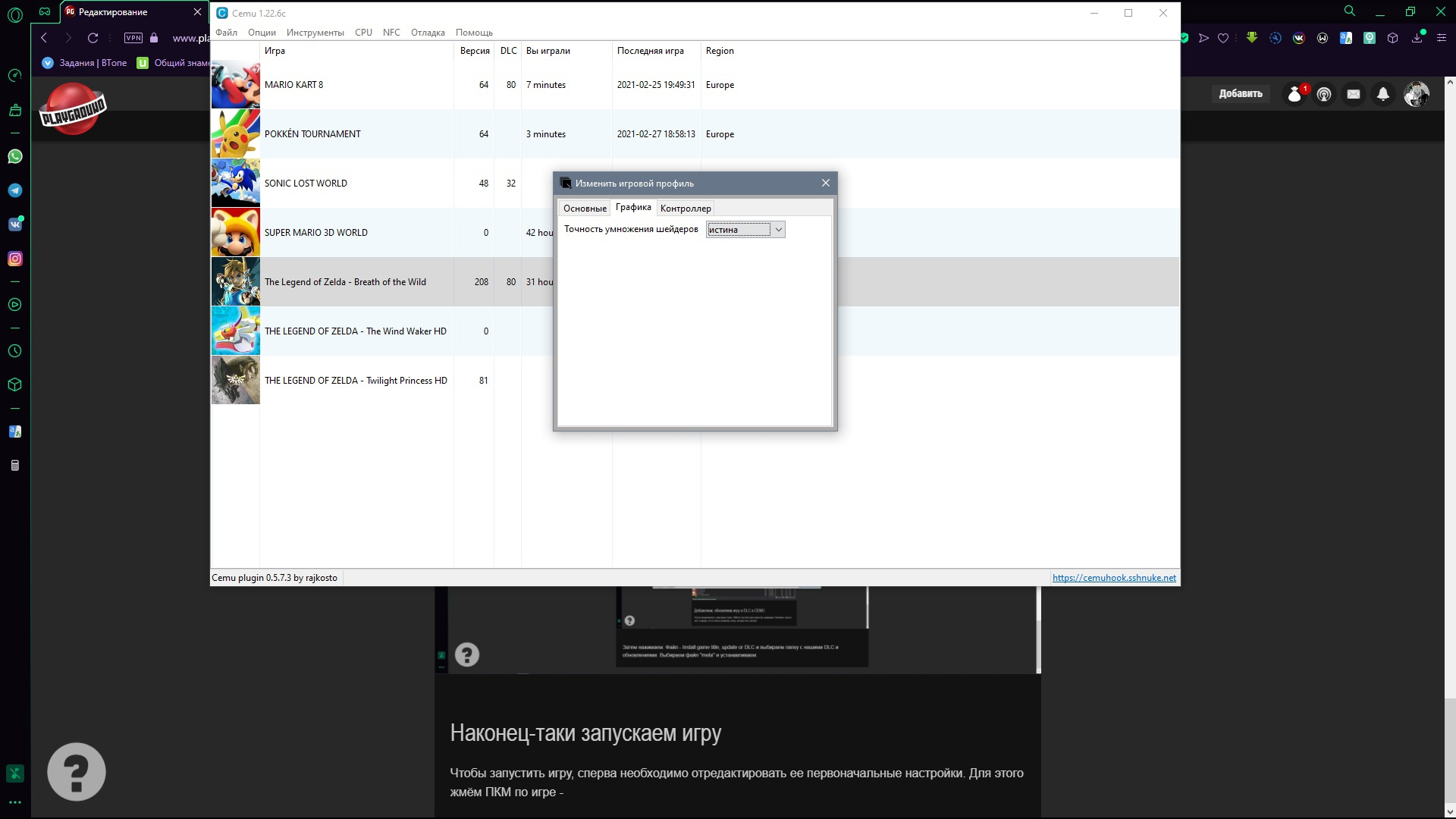Open the Инструменты menu

click(315, 33)
